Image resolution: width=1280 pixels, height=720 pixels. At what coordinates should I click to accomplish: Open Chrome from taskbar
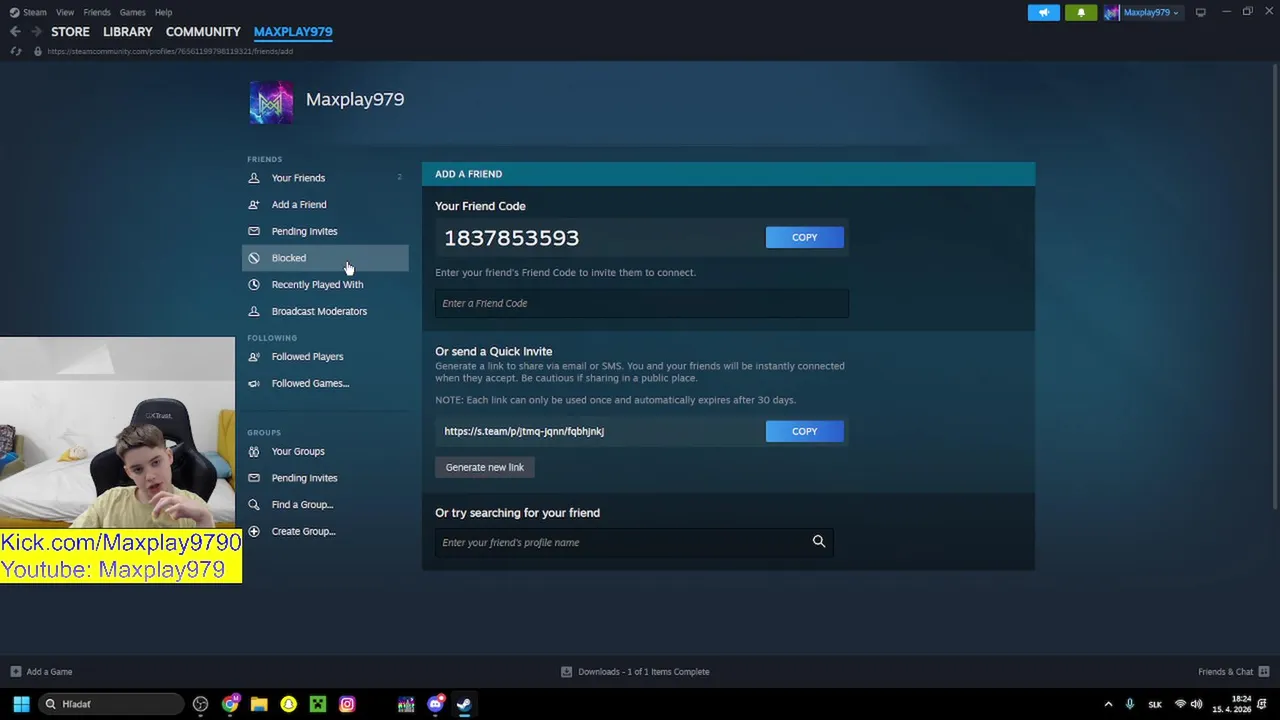(230, 704)
